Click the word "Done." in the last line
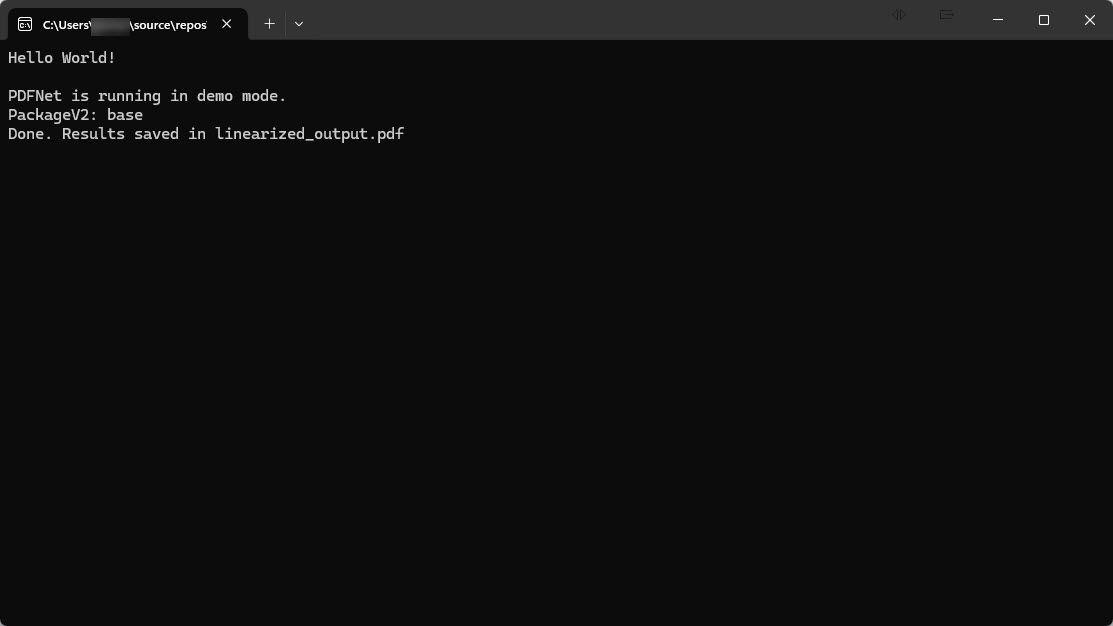Viewport: 1113px width, 626px height. [x=30, y=134]
